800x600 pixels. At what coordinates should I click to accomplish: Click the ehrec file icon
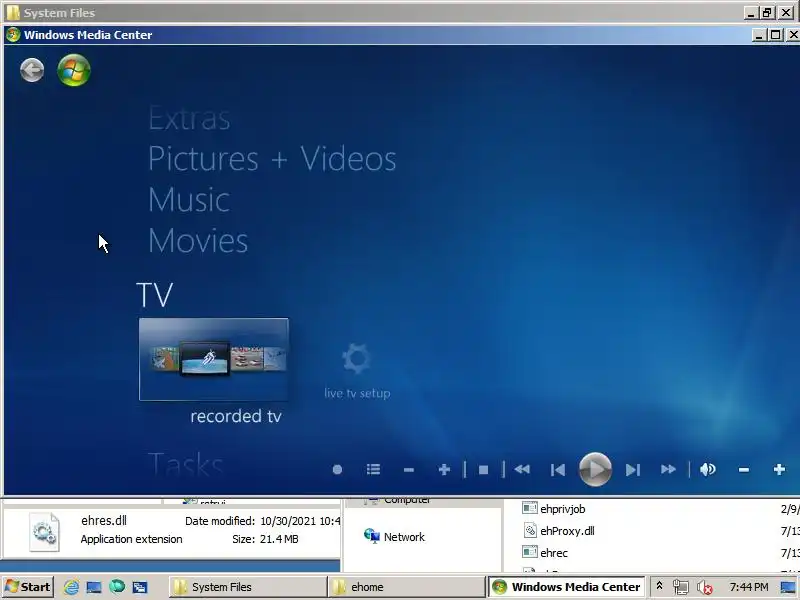point(530,552)
